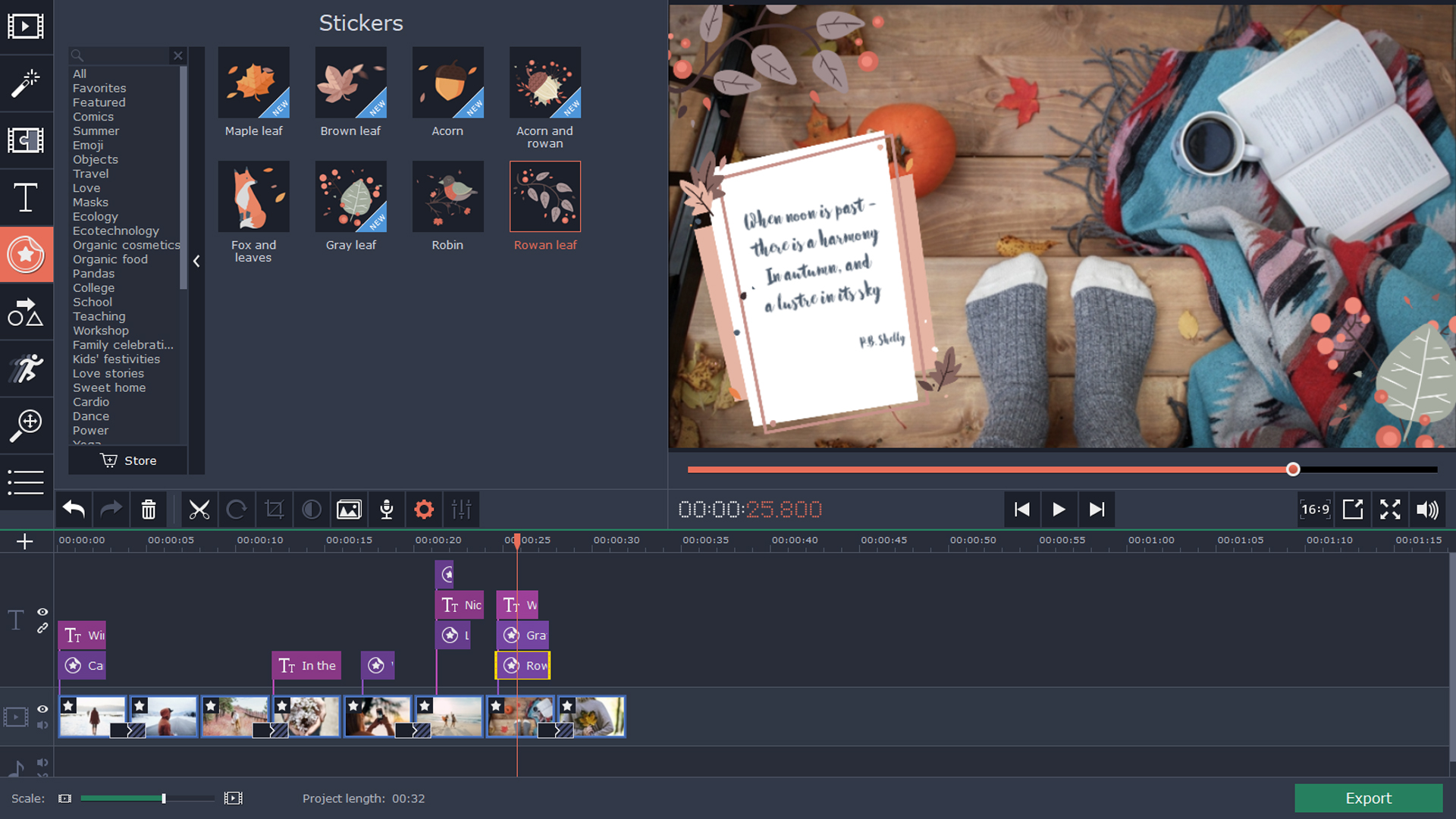
Task: Open the Store from the stickers panel
Action: (x=127, y=460)
